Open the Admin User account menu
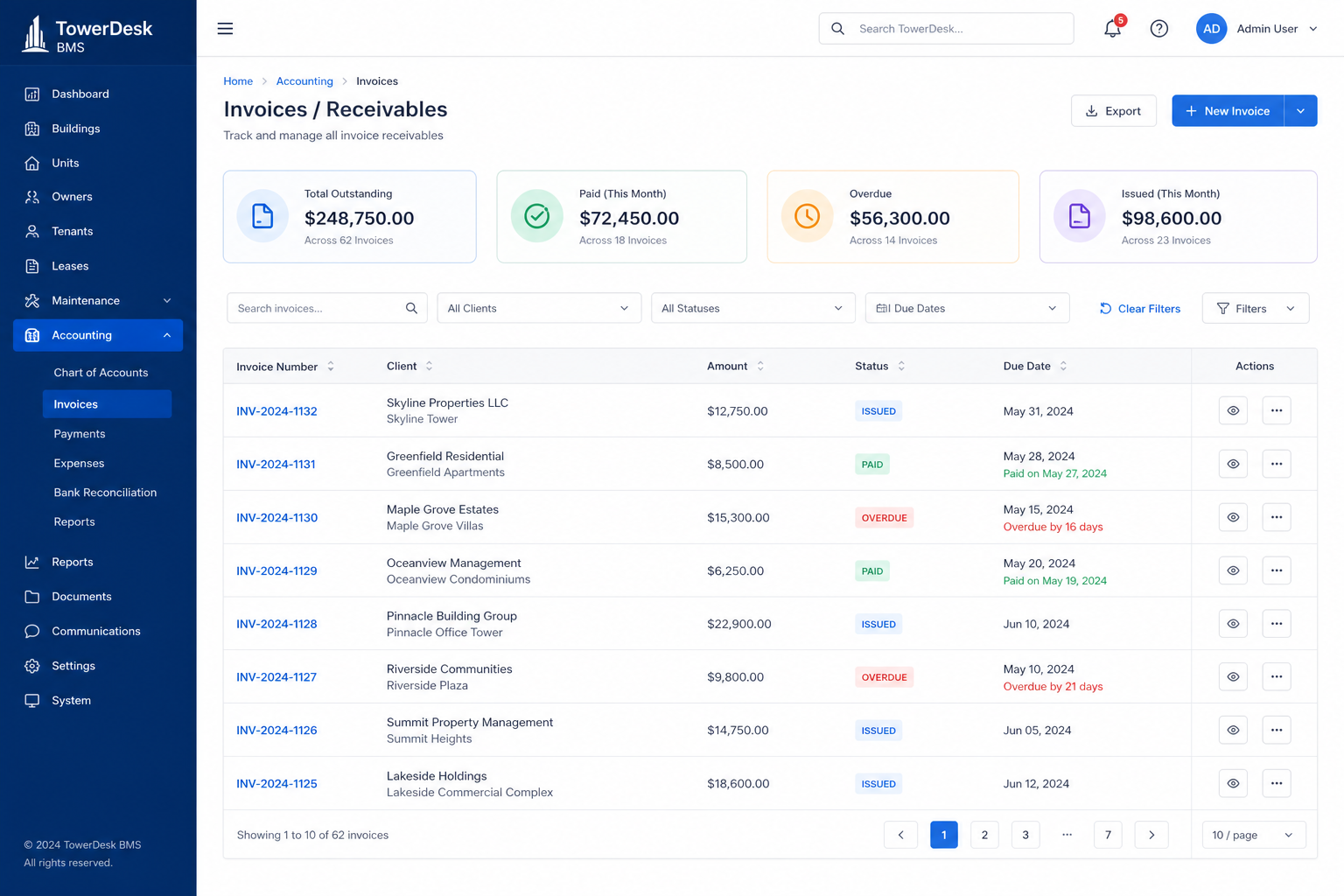Viewport: 1344px width, 896px height. 1277,29
